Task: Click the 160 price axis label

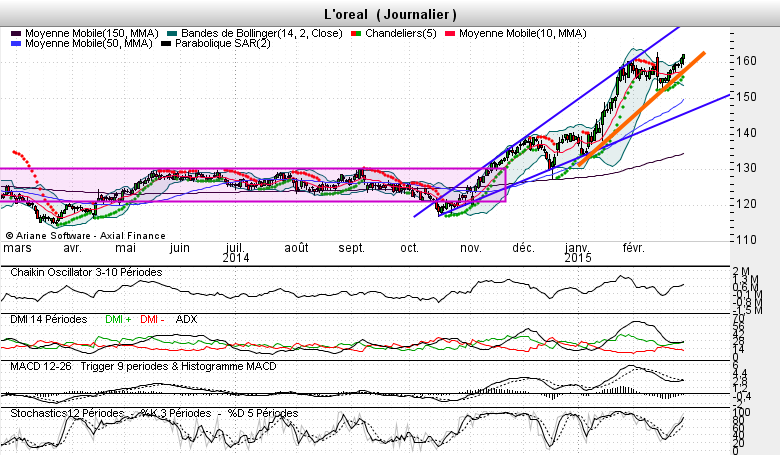Action: (746, 61)
